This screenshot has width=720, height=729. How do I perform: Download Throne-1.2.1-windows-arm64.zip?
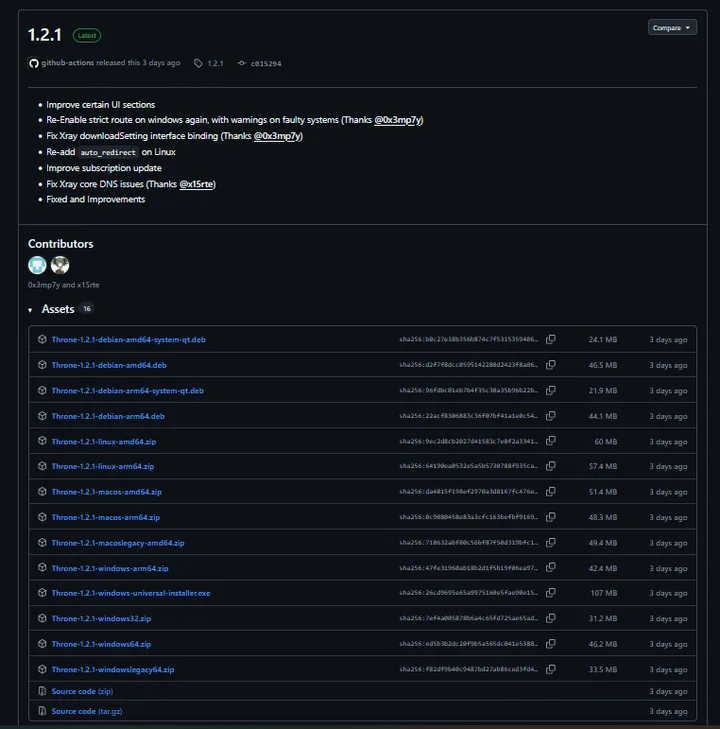click(x=110, y=569)
